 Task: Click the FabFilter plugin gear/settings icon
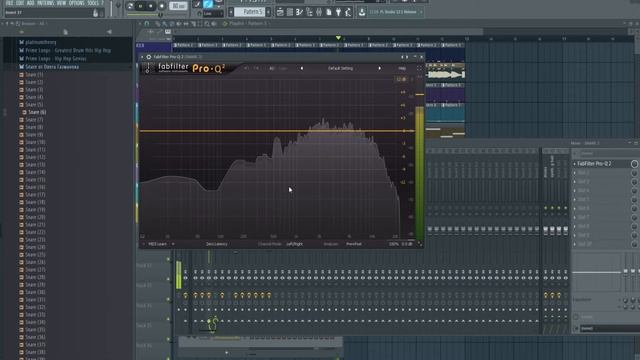click(149, 57)
